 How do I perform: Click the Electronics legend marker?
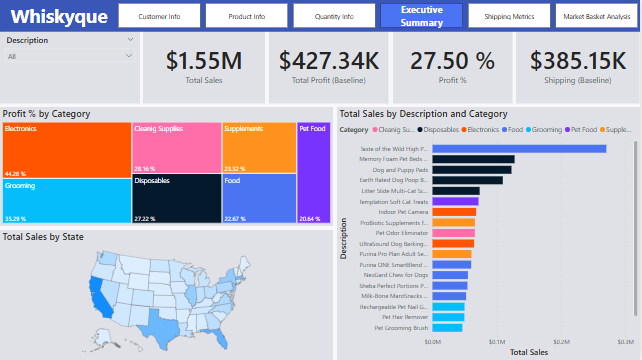coord(464,130)
